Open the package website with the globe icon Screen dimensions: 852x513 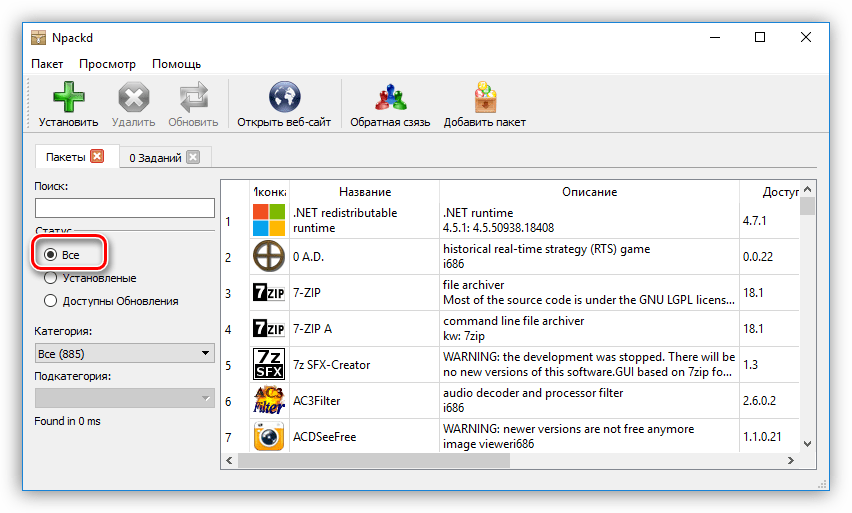point(284,98)
